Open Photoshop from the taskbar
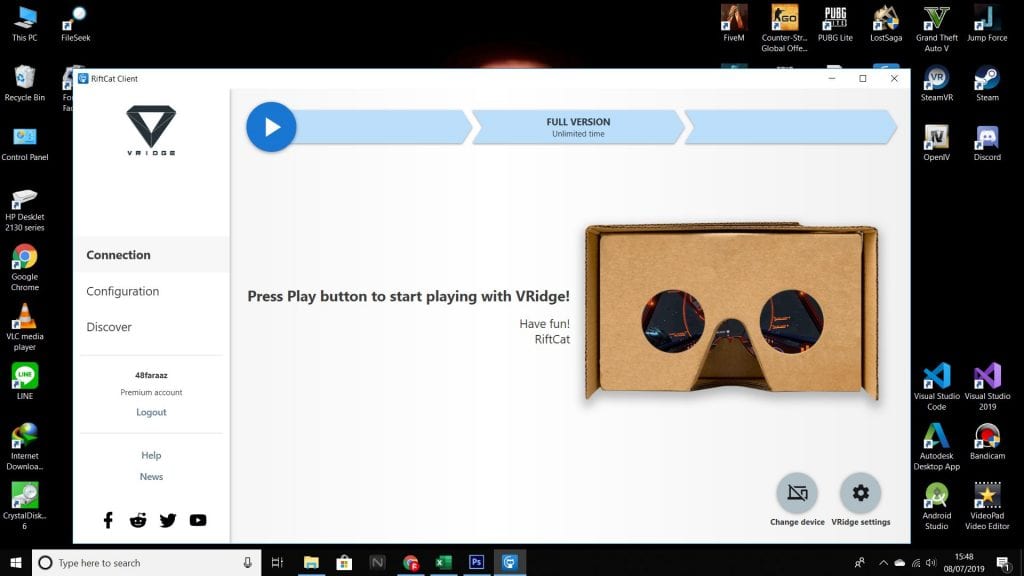The height and width of the screenshot is (576, 1024). (476, 562)
